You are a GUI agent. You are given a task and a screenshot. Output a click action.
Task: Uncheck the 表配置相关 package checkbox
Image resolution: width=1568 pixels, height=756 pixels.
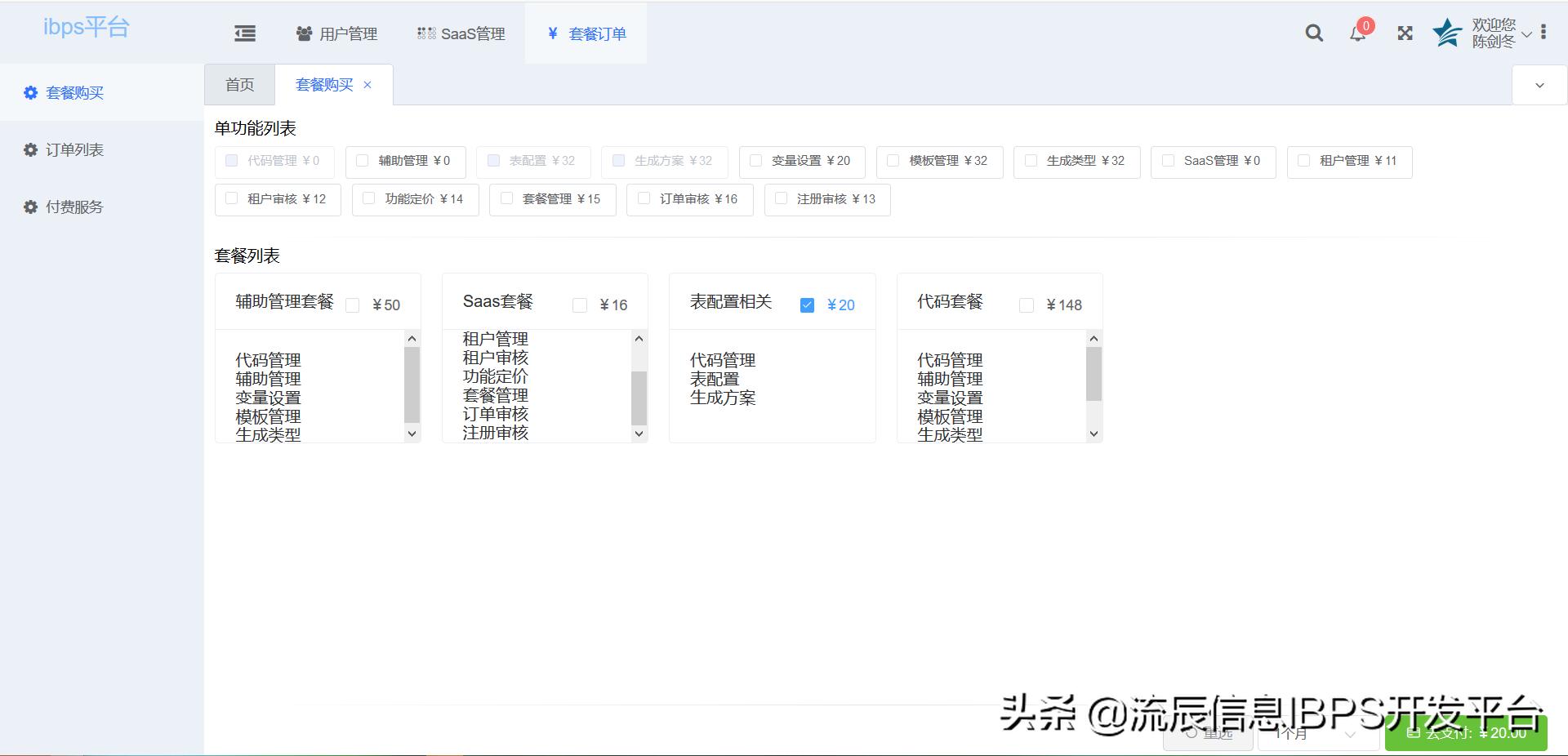(807, 305)
